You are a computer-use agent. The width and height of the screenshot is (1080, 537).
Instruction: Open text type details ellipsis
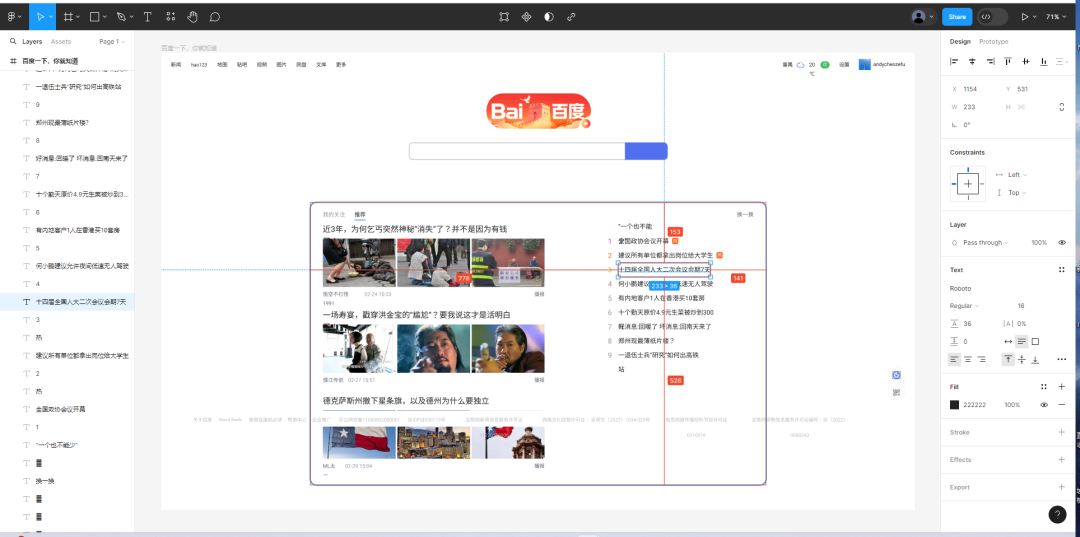[x=1061, y=359]
